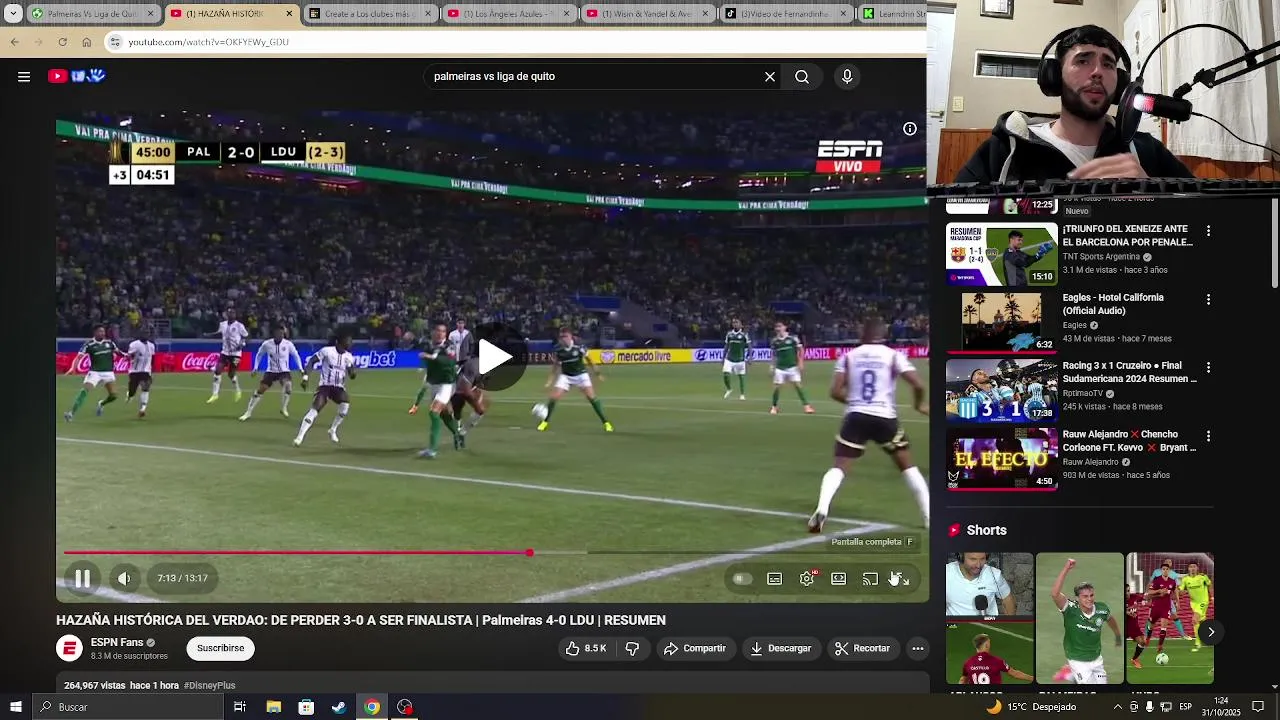Click the browser home icon

point(86,42)
